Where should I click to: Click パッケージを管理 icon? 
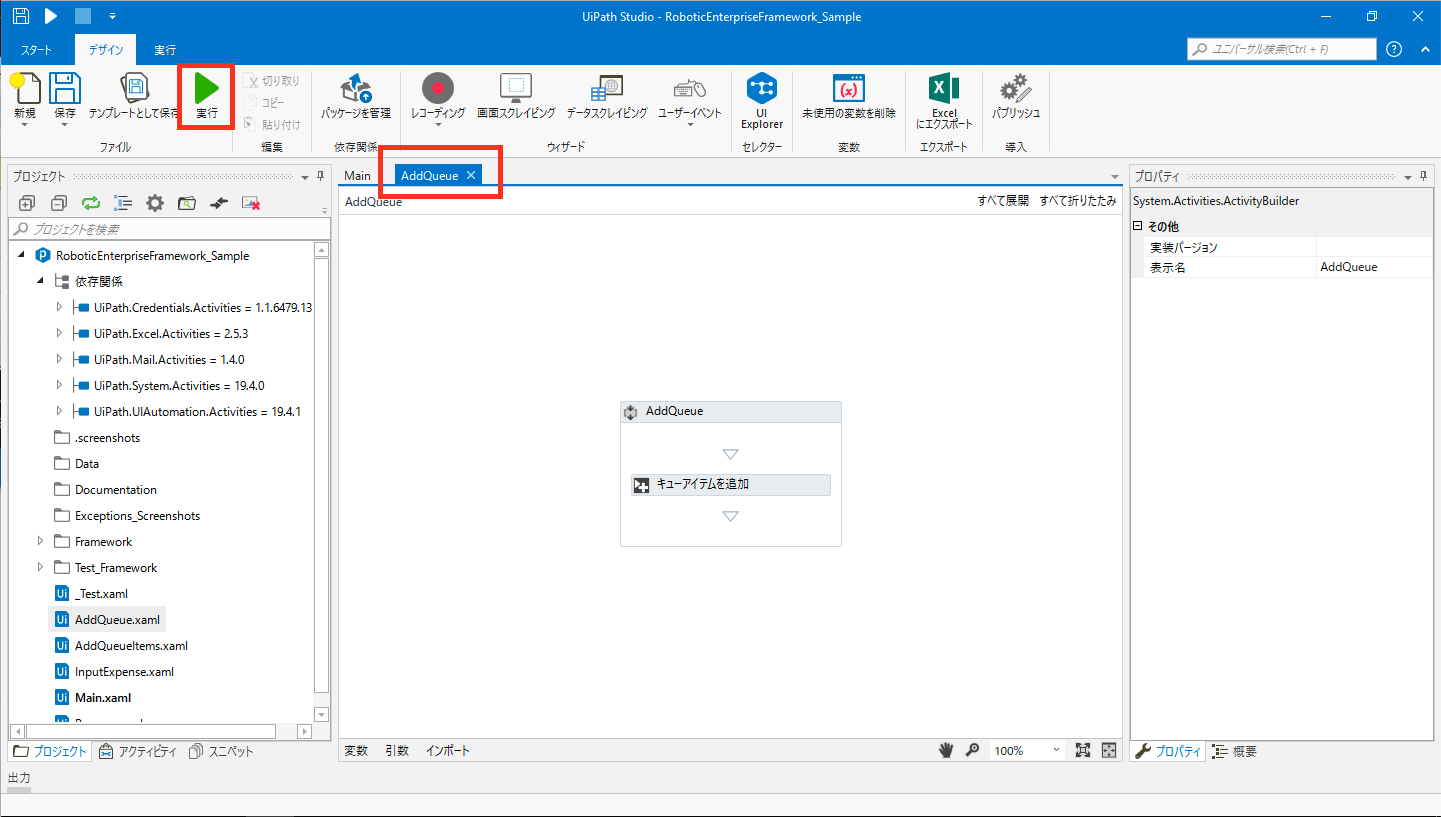pos(356,88)
